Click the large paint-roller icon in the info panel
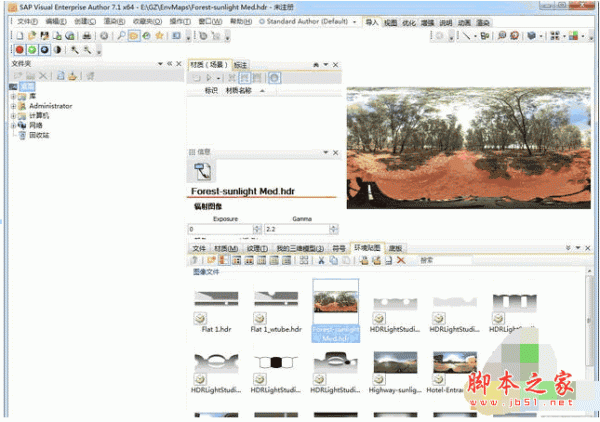600x422 pixels. click(202, 171)
